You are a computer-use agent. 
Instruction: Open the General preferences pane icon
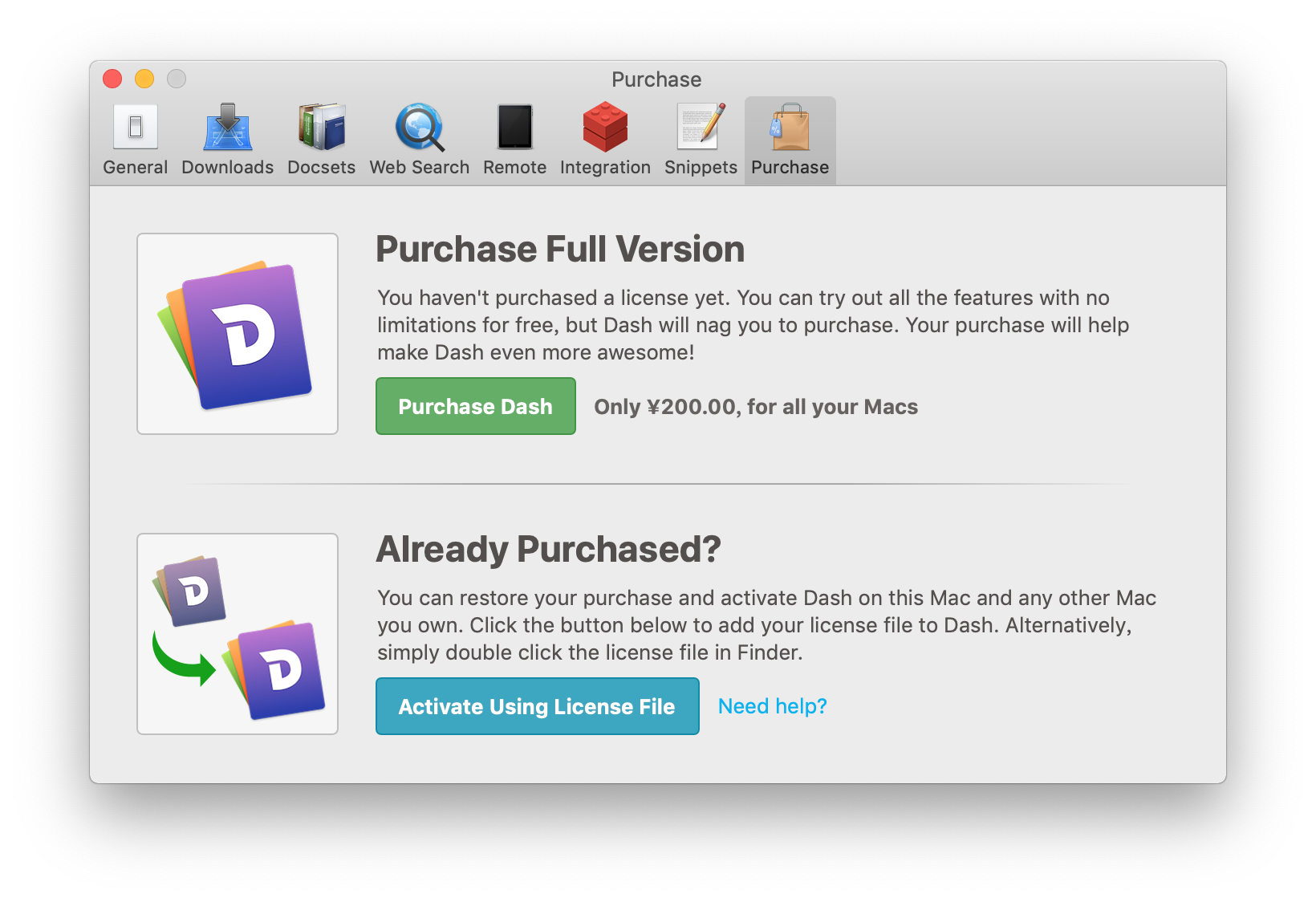tap(136, 127)
